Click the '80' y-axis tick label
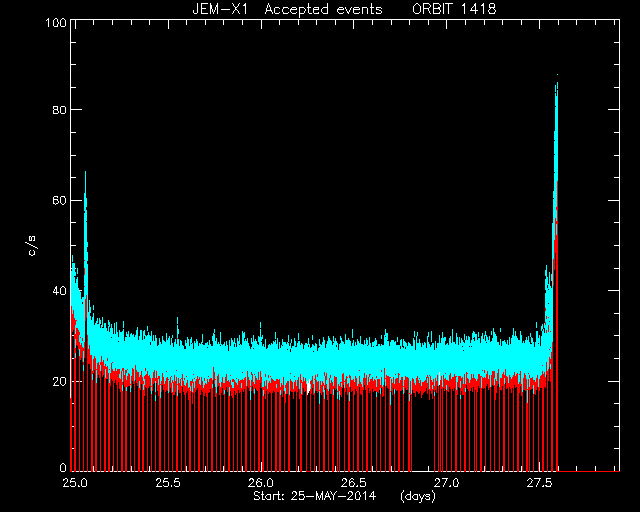 60,110
